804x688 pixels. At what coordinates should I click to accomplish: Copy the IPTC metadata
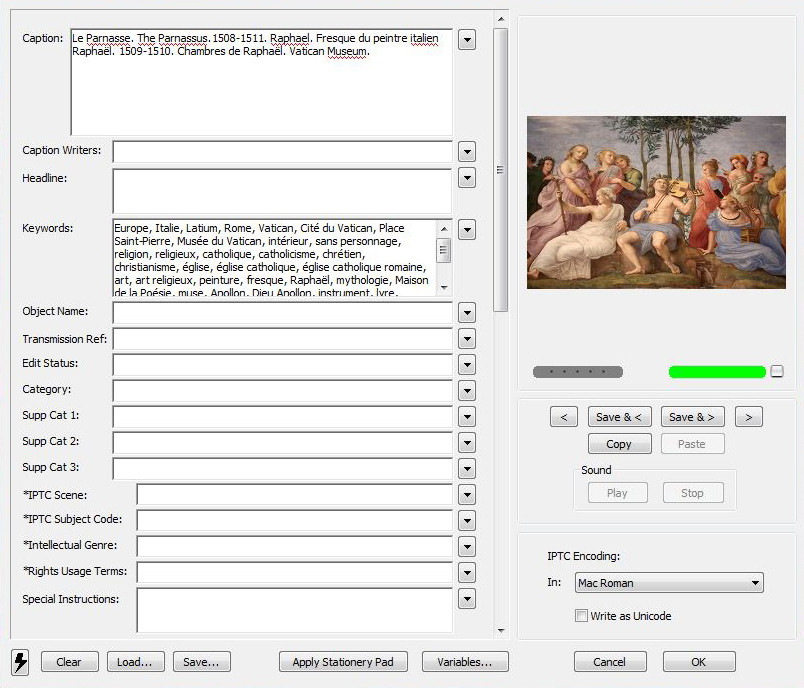[x=619, y=444]
